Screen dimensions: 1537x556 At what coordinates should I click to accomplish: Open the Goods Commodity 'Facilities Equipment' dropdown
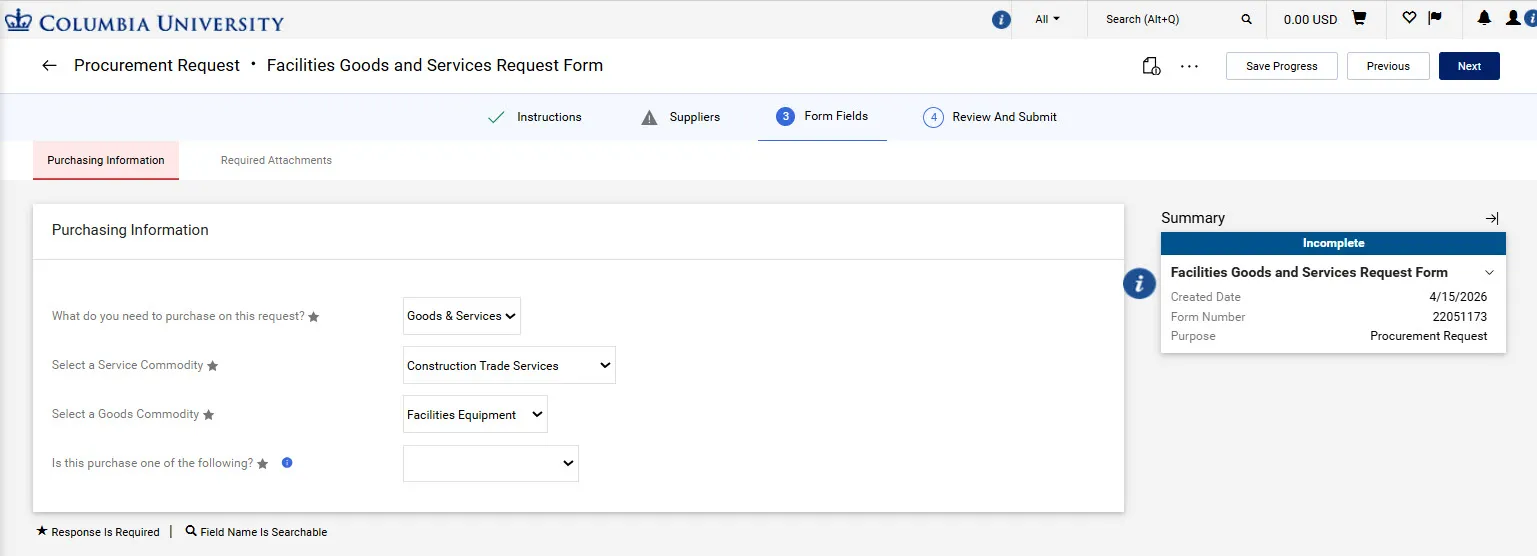pos(475,414)
